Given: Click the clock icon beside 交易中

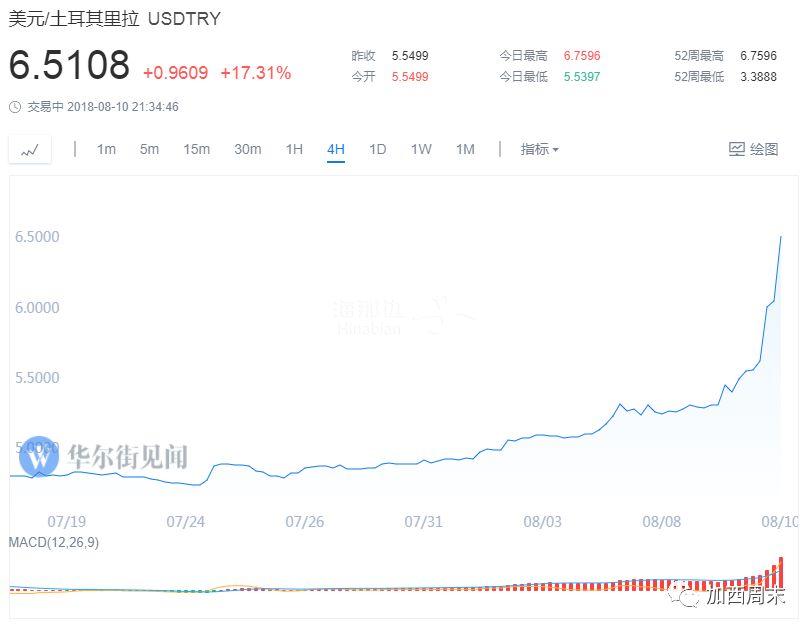Looking at the screenshot, I should click(14, 107).
